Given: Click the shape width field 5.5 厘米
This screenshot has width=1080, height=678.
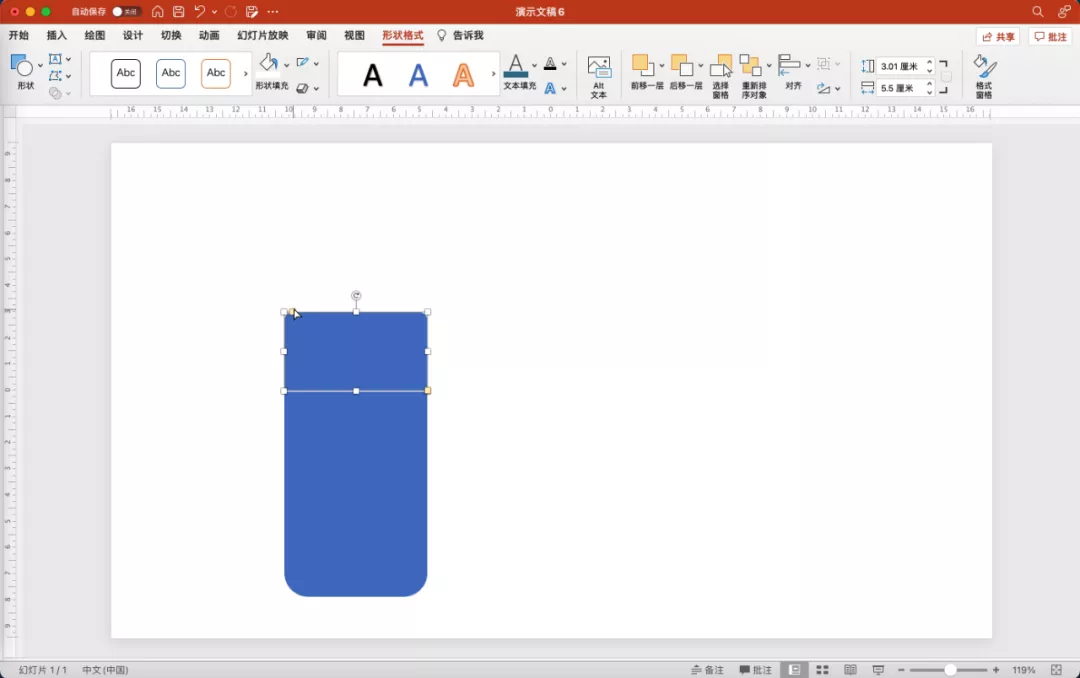Looking at the screenshot, I should [x=900, y=88].
